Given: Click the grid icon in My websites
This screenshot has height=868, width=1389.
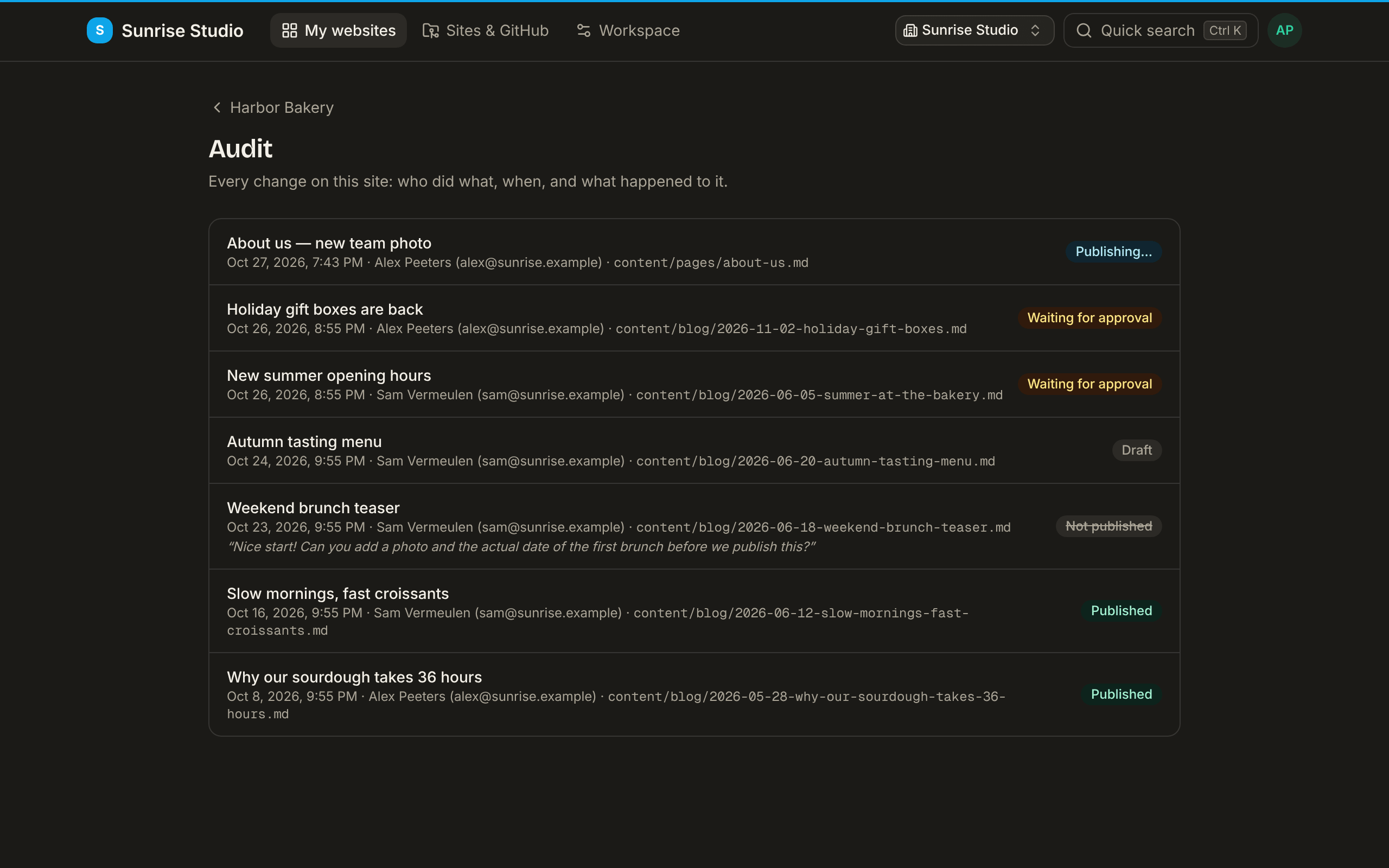Looking at the screenshot, I should coord(289,30).
